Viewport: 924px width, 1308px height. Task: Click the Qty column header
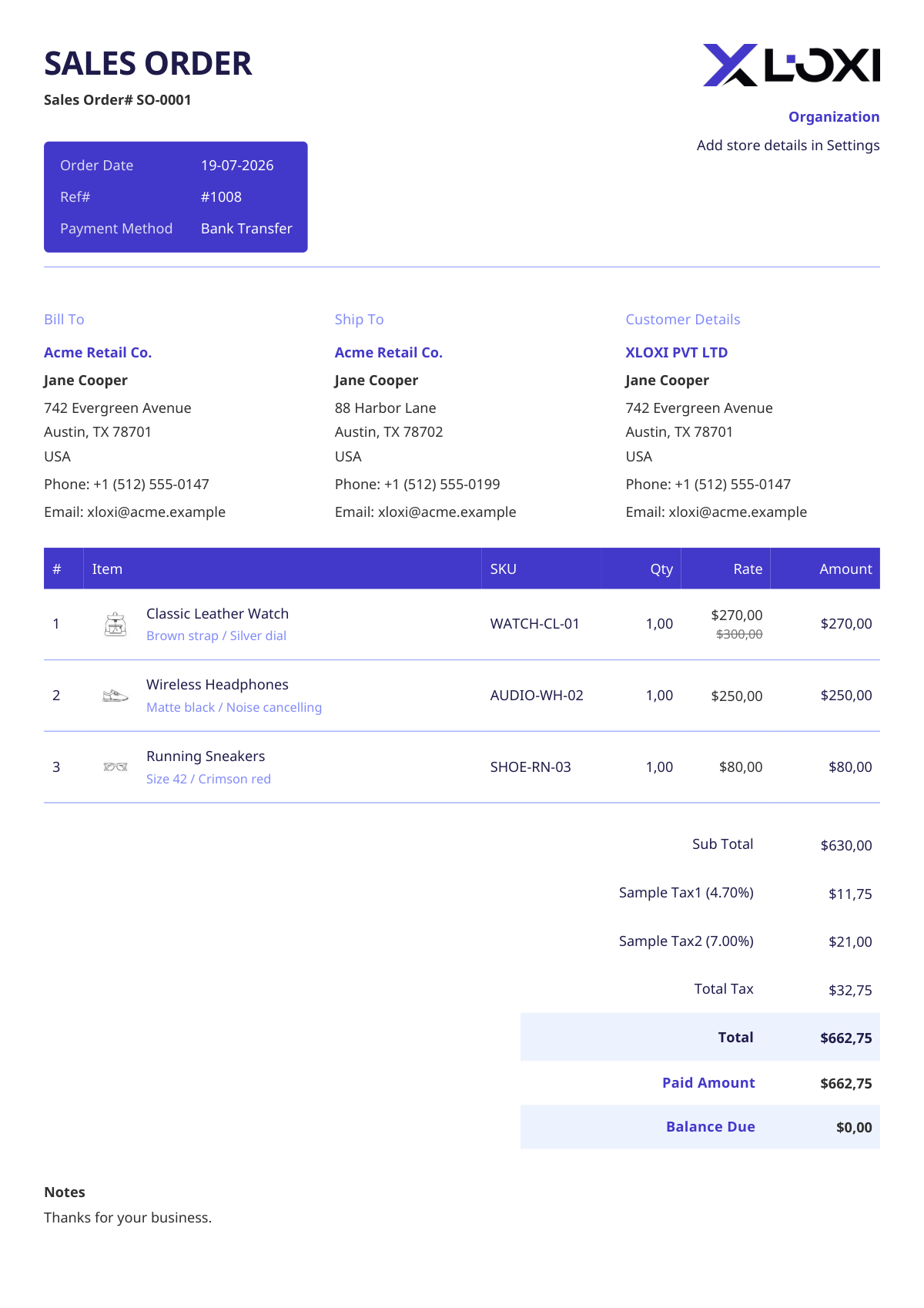point(661,569)
